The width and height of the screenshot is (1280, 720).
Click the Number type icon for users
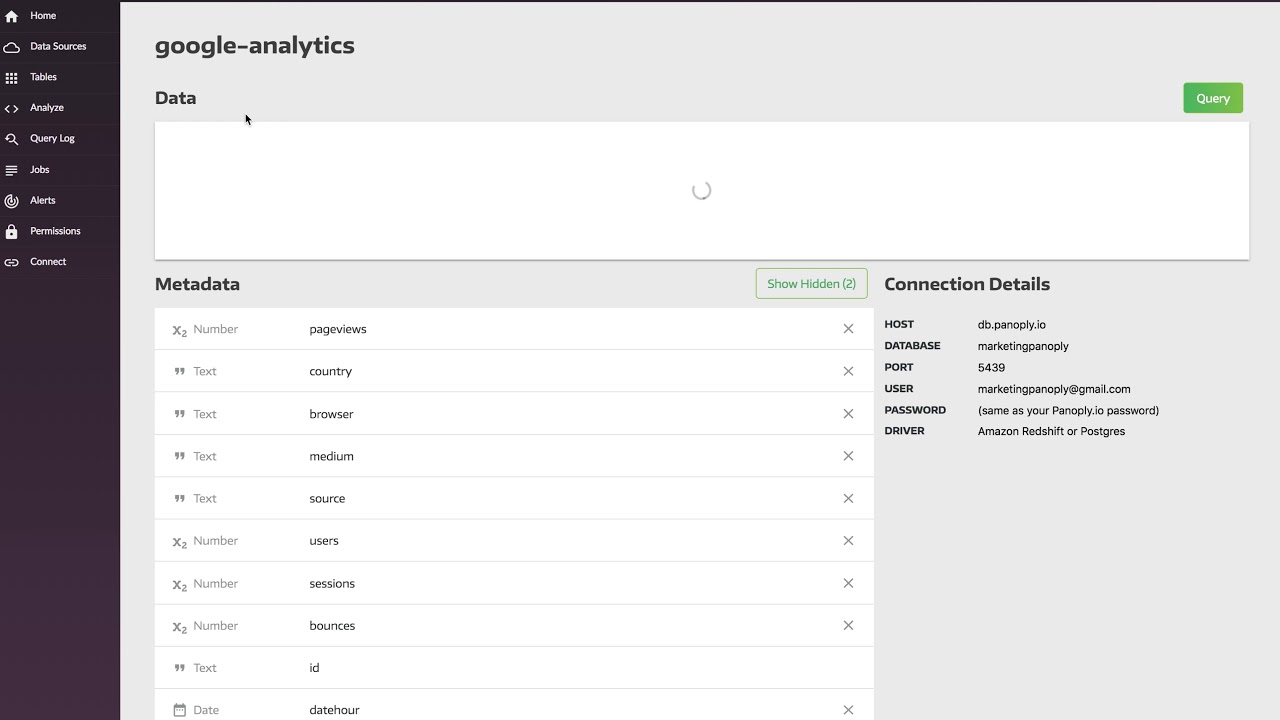click(180, 542)
